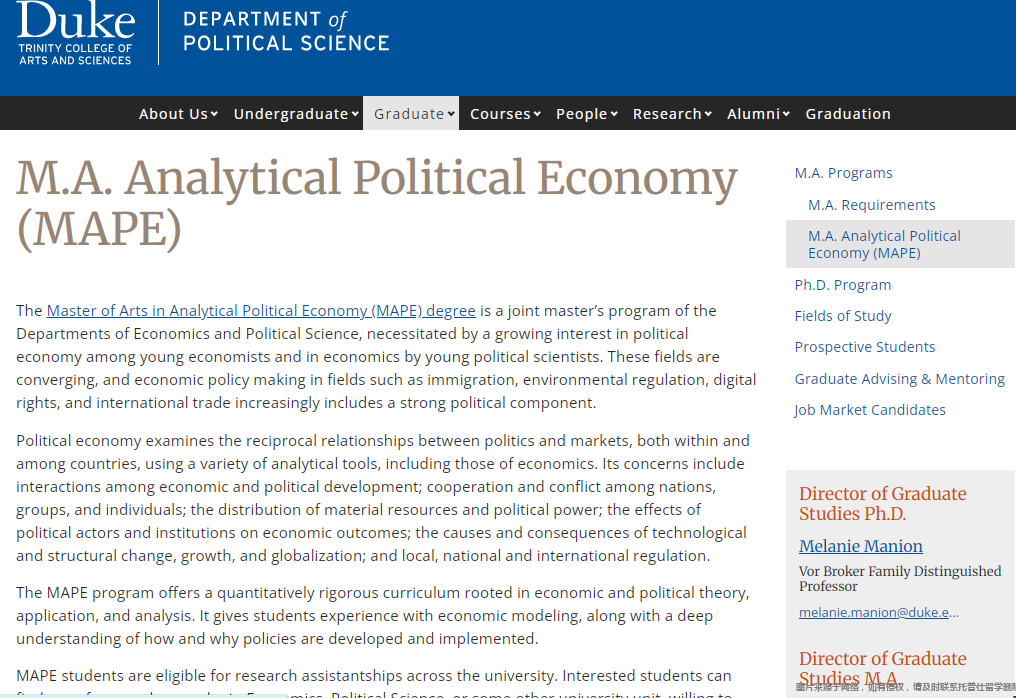
Task: Expand the About Us dropdown arrow
Action: [214, 115]
